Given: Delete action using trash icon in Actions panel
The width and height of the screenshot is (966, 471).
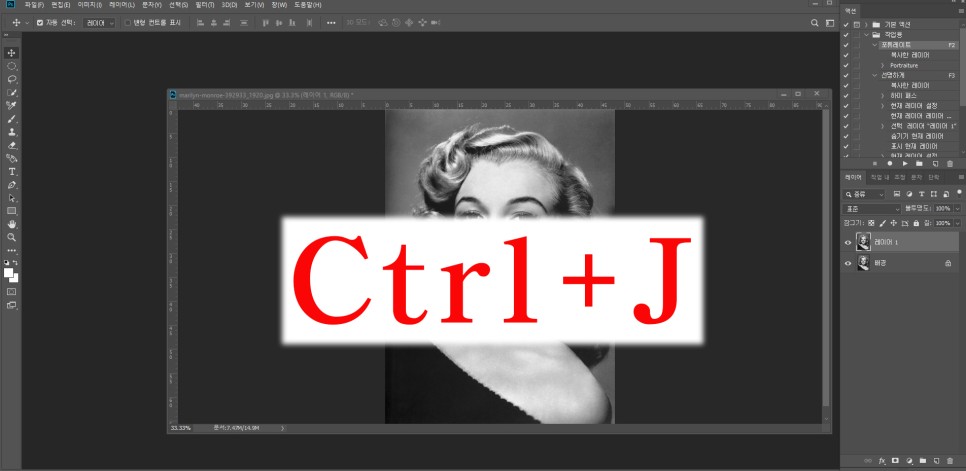Looking at the screenshot, I should 949,164.
